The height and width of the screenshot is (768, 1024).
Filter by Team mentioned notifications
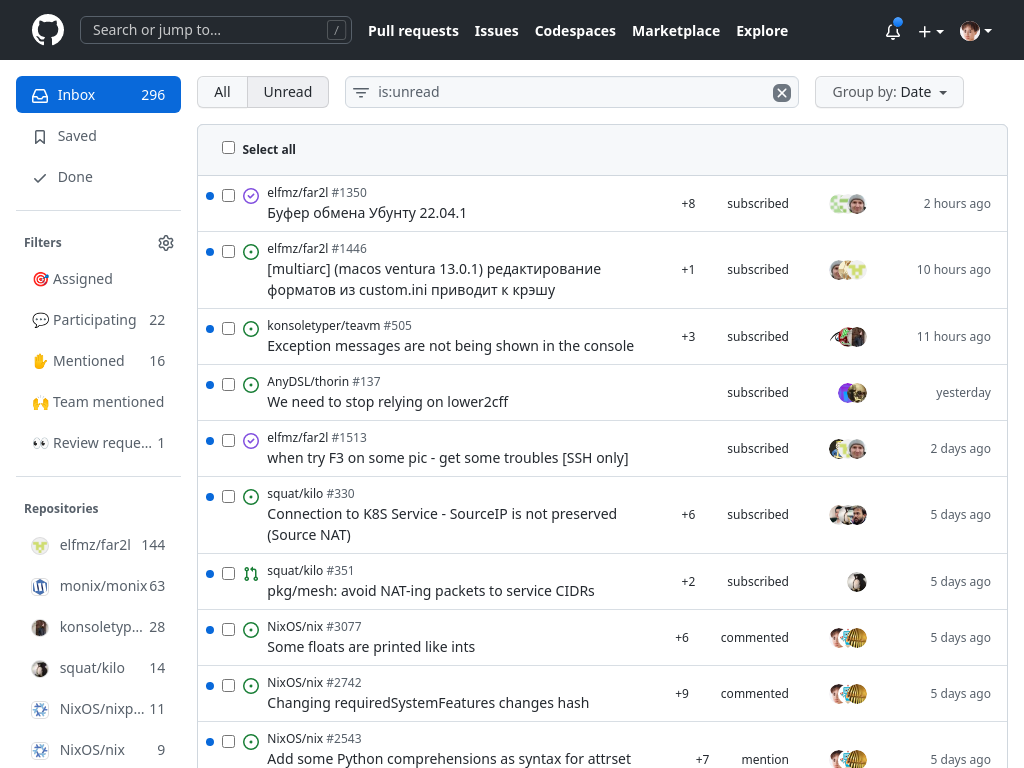[99, 402]
